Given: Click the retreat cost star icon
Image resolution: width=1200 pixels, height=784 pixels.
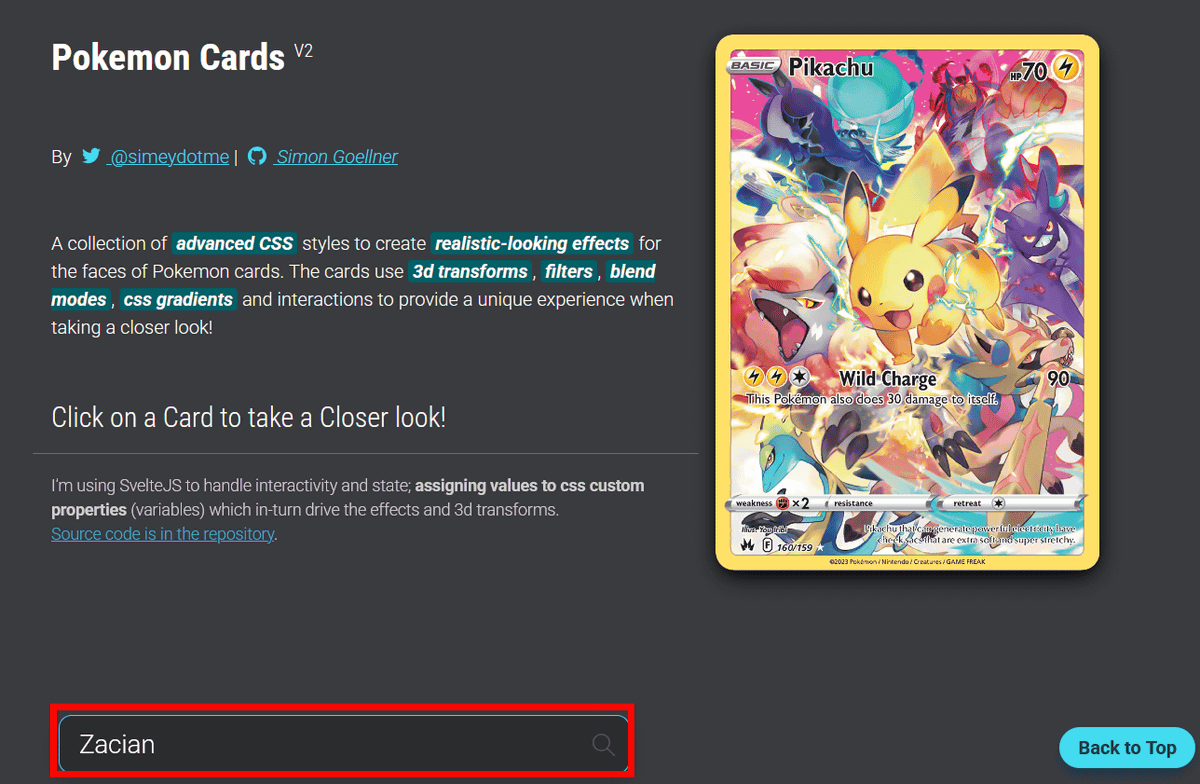Looking at the screenshot, I should click(998, 503).
